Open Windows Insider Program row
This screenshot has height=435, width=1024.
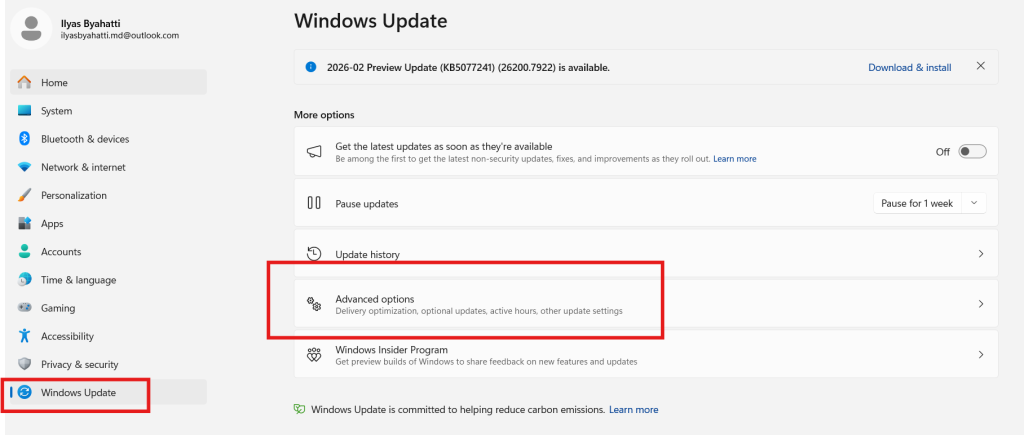pos(646,354)
